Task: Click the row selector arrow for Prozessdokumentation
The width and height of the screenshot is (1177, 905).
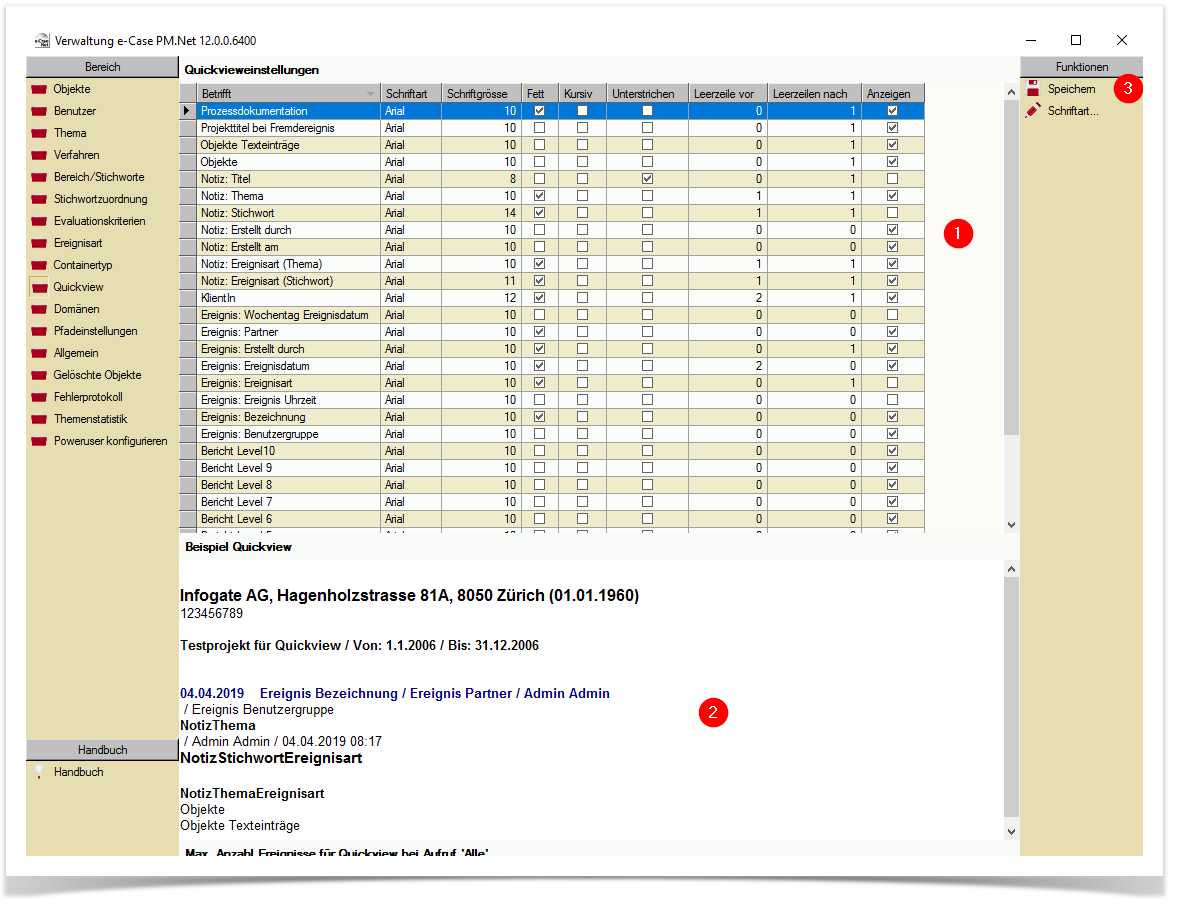Action: [186, 111]
